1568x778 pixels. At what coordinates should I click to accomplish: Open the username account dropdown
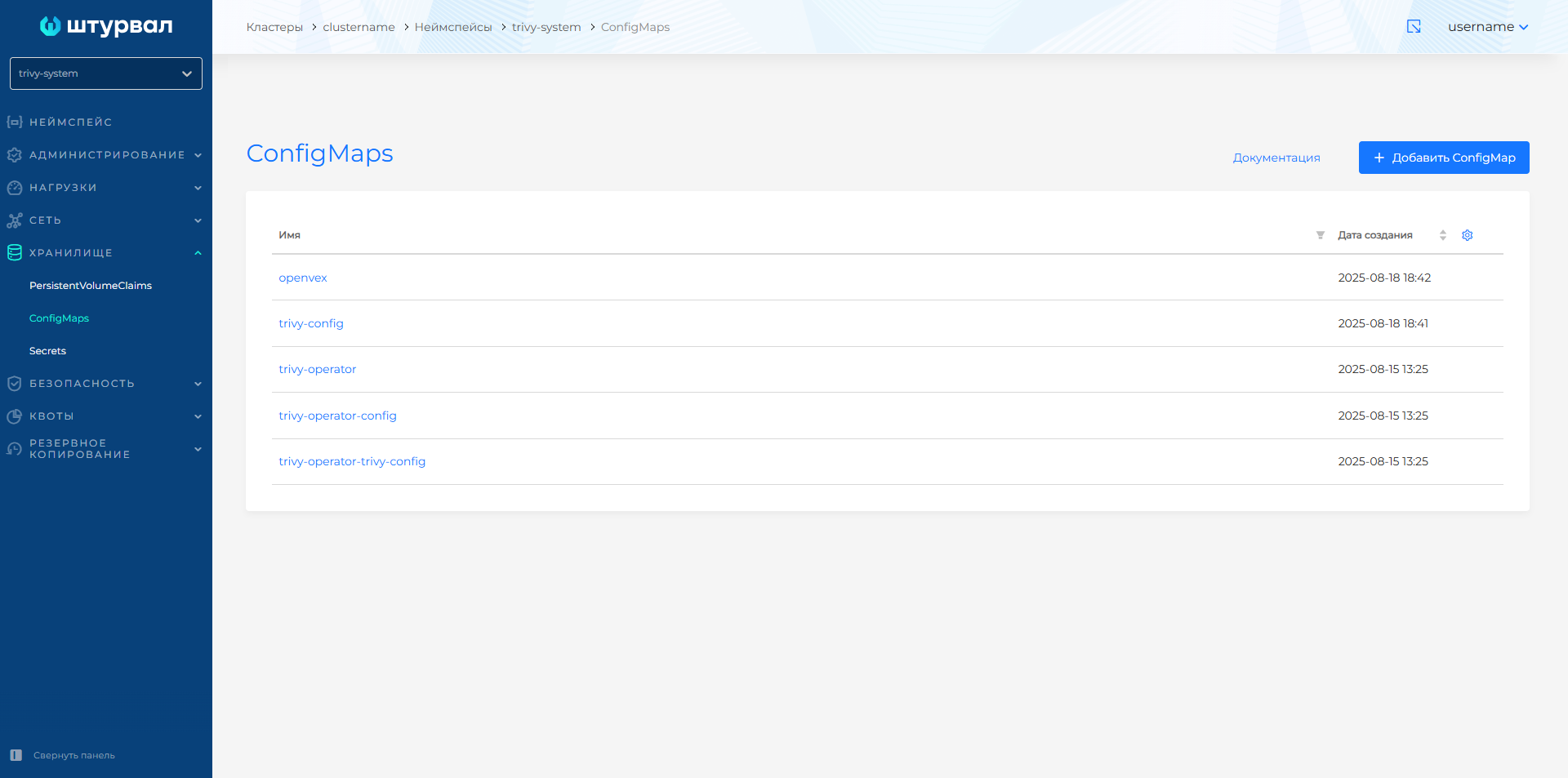point(1487,27)
